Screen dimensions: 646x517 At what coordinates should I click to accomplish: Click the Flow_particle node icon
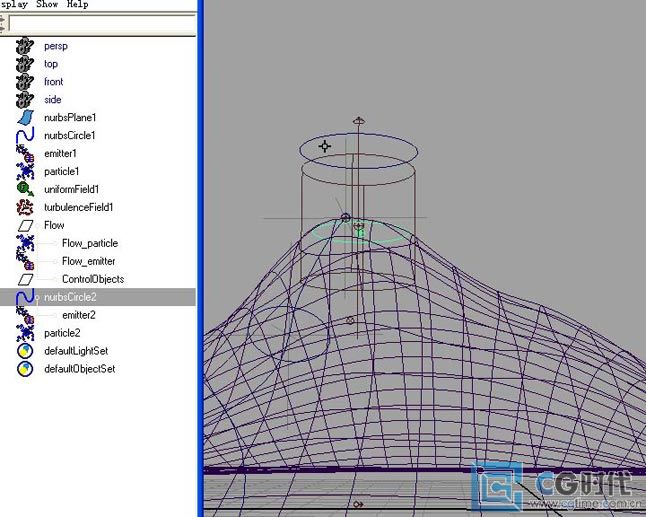click(25, 243)
